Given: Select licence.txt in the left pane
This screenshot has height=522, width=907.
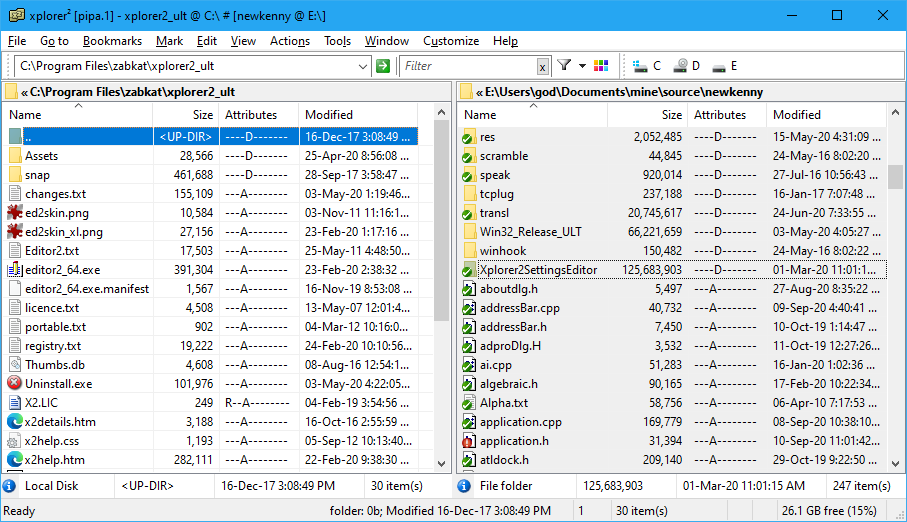Looking at the screenshot, I should click(x=52, y=308).
